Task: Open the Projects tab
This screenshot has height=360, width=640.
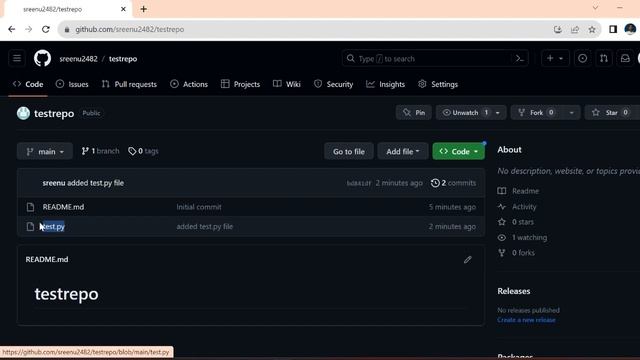Action: tap(240, 84)
